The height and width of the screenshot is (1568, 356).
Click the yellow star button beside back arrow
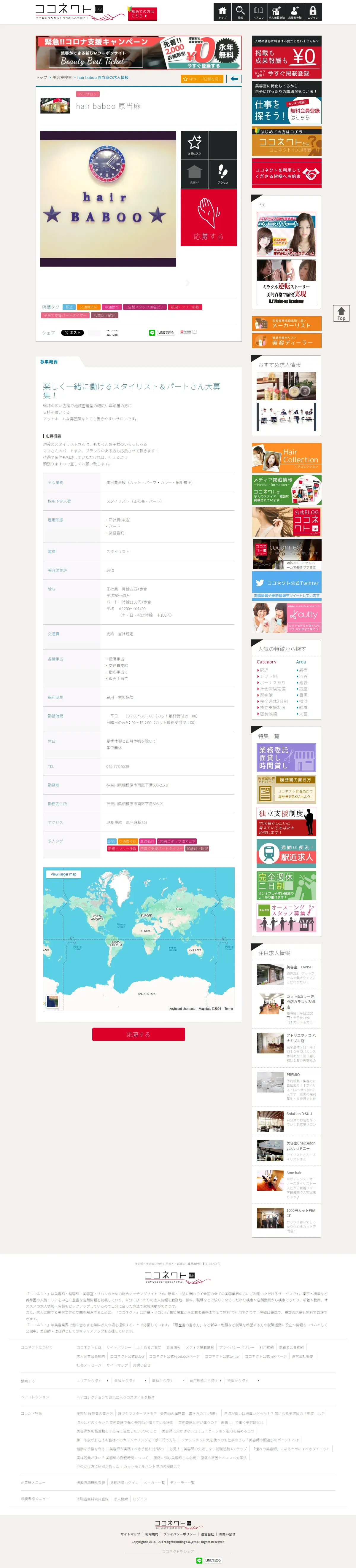click(202, 79)
